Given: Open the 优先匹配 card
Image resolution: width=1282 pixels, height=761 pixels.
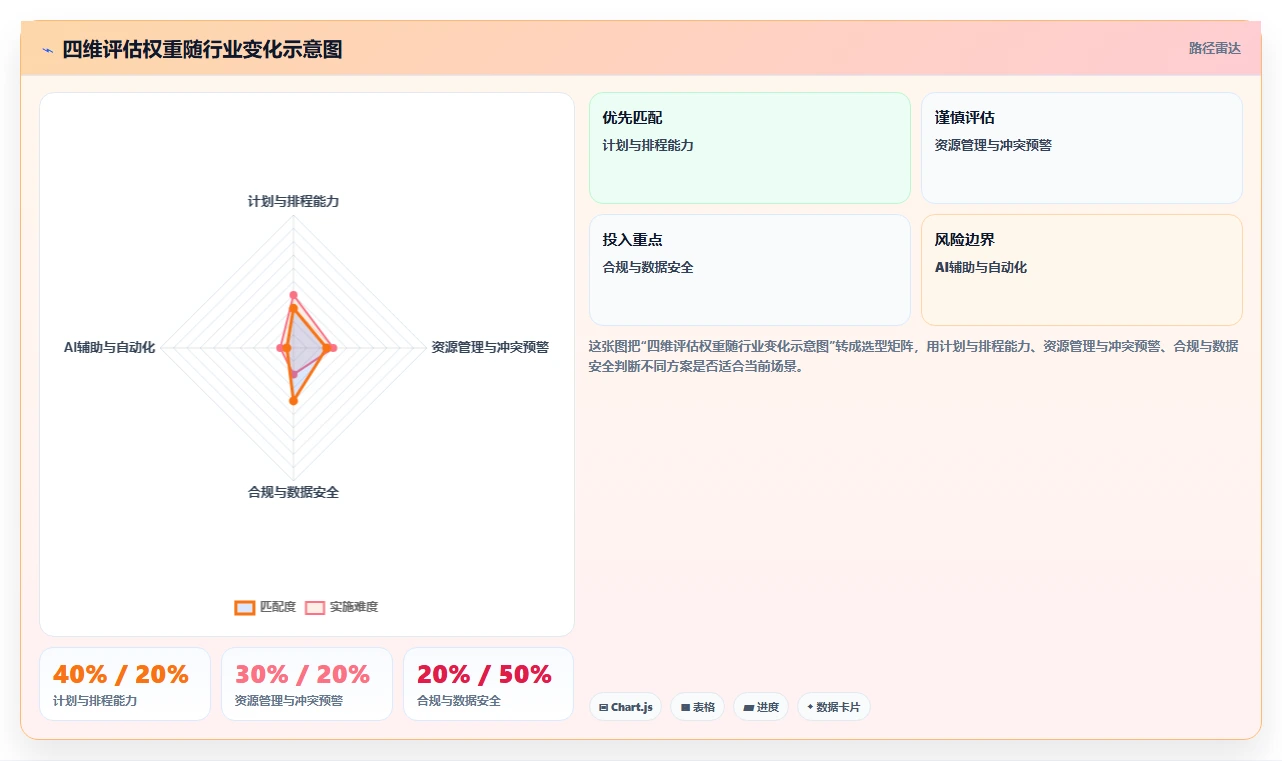Looking at the screenshot, I should point(750,148).
